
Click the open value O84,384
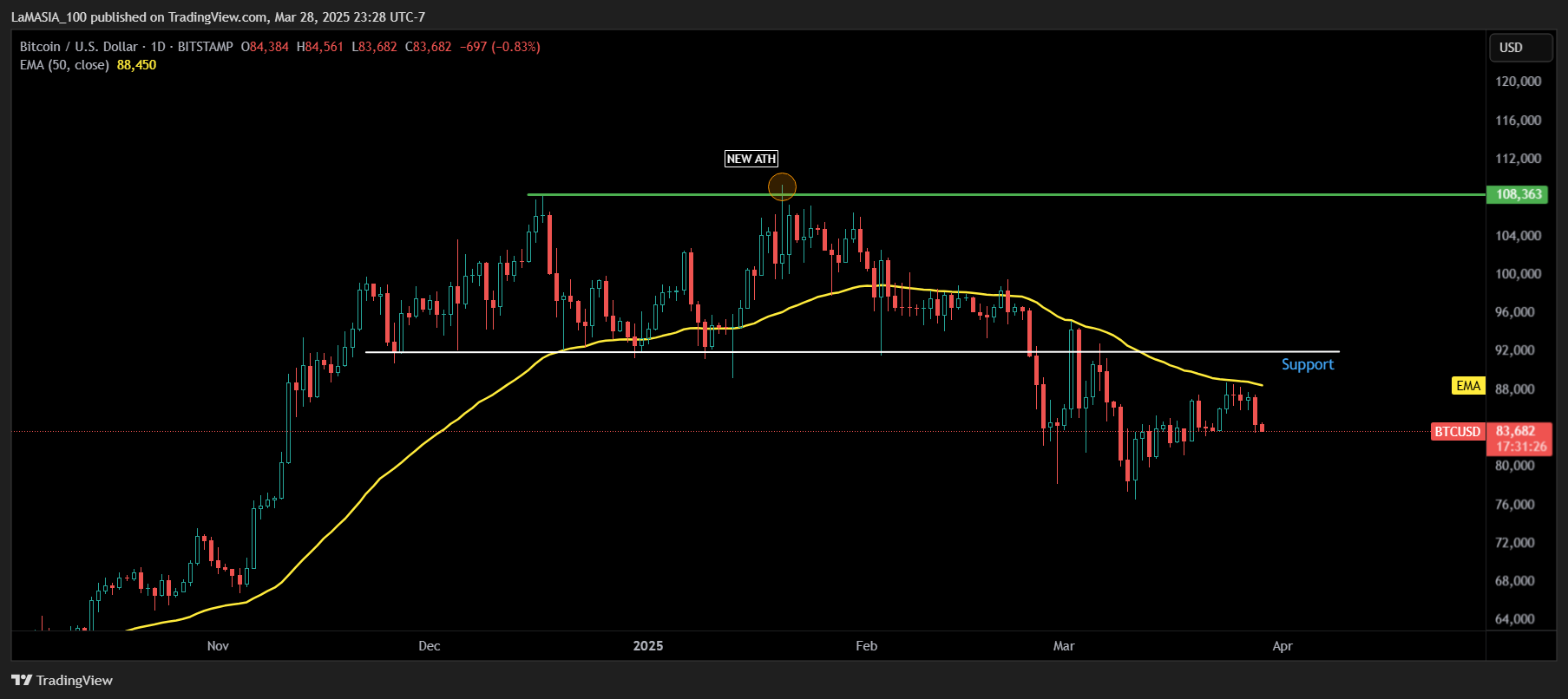(x=265, y=47)
